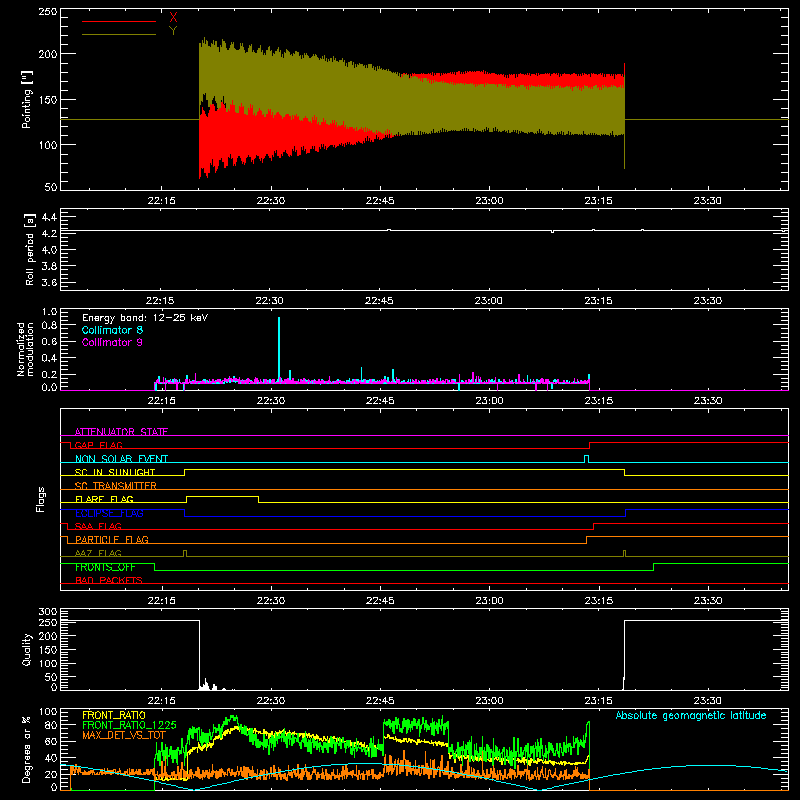Click the NON_SOLAR_EVENT cyan pulse near 23:13

coord(586,459)
